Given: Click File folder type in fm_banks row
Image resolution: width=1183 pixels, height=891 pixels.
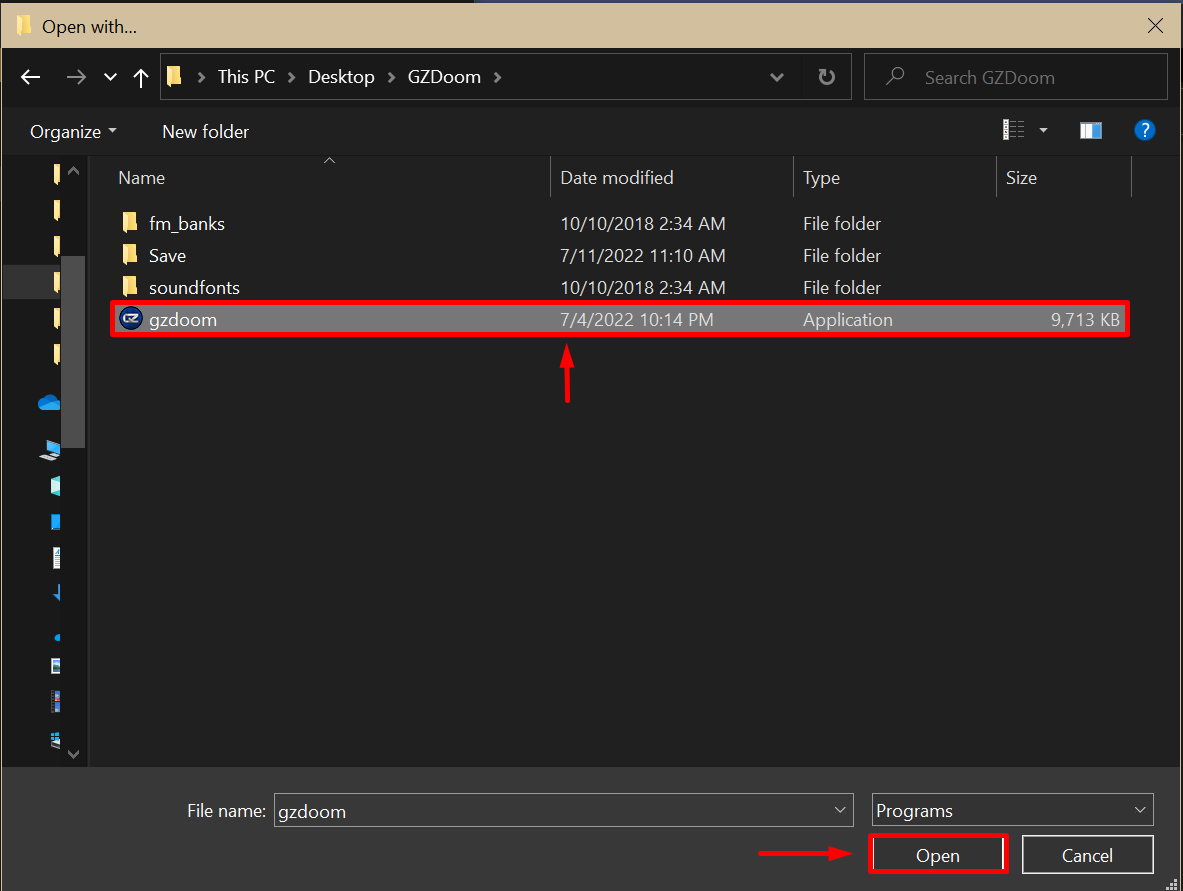Looking at the screenshot, I should pyautogui.click(x=841, y=223).
